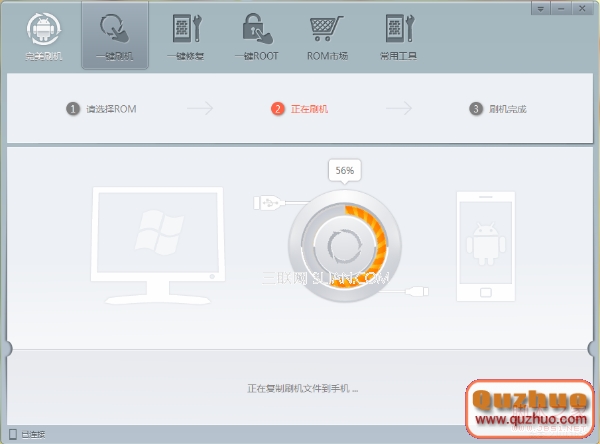600x444 pixels.
Task: Click the Android phone illustration
Action: point(486,246)
